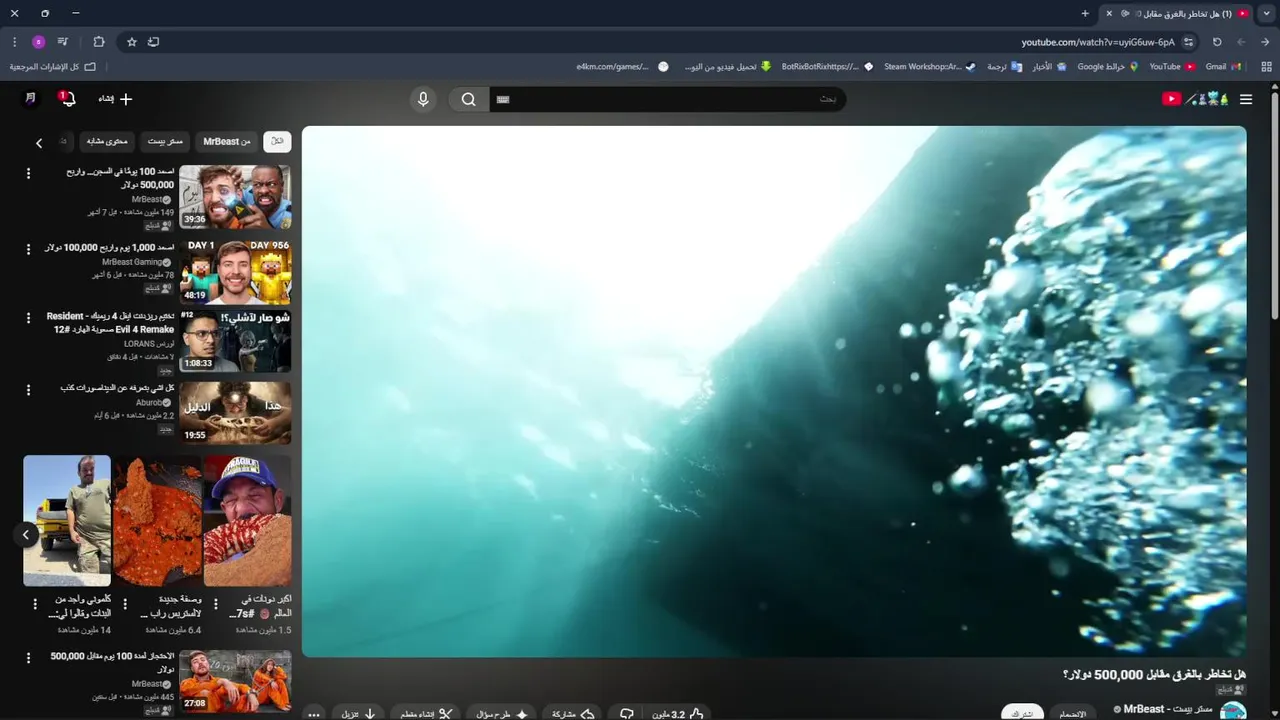Open options for the 1.5 million views Short
The image size is (1280, 720).
tap(216, 604)
